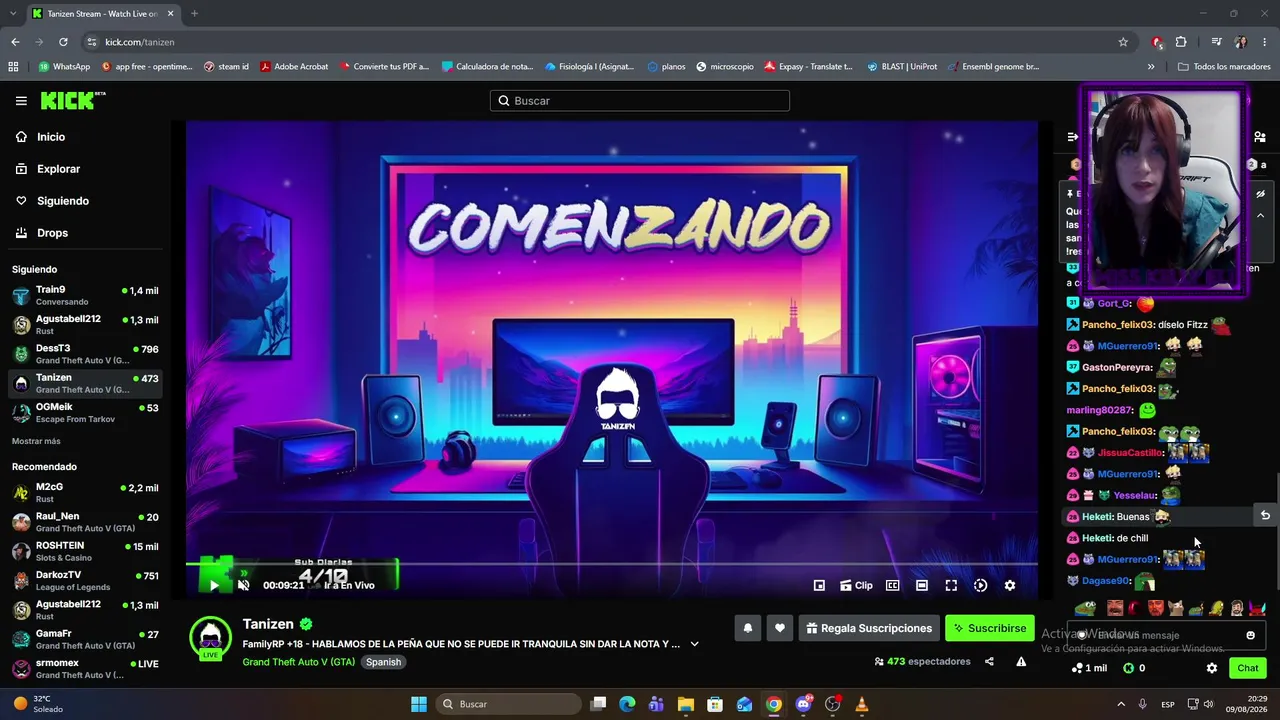Screen dimensions: 1280x720
Task: Open a new browser tab
Action: pos(194,13)
